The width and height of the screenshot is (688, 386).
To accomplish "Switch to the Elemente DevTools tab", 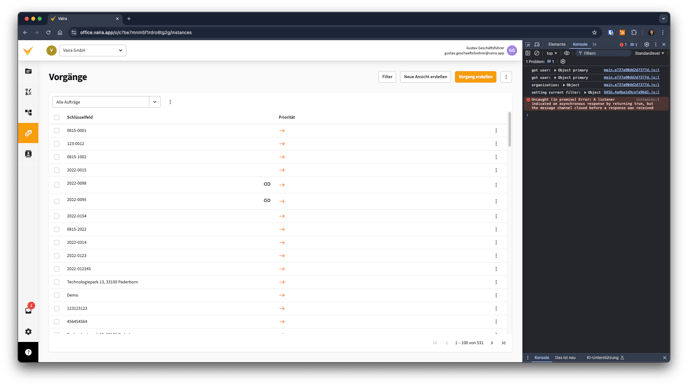I will click(x=556, y=44).
